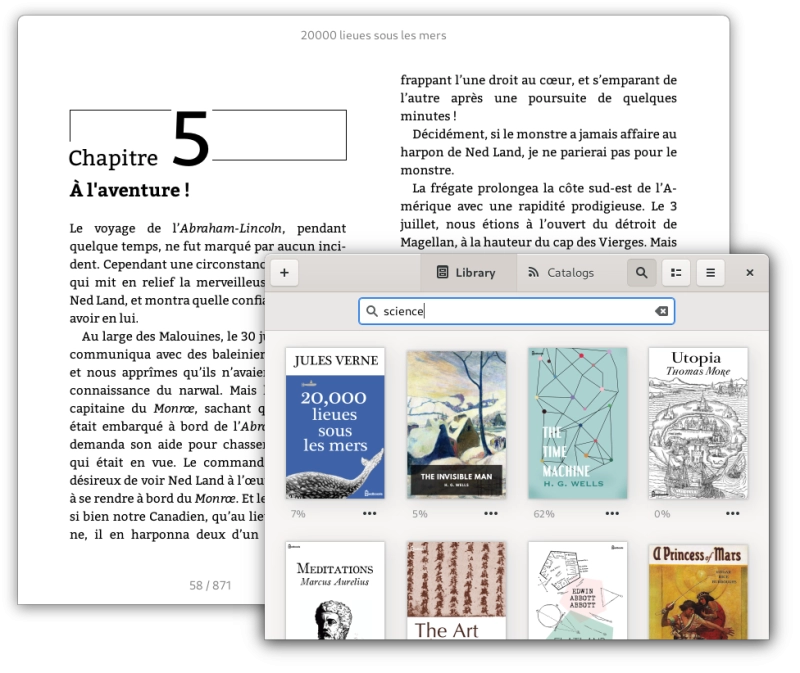Open options menu for 20,000 lieues book

click(x=369, y=513)
